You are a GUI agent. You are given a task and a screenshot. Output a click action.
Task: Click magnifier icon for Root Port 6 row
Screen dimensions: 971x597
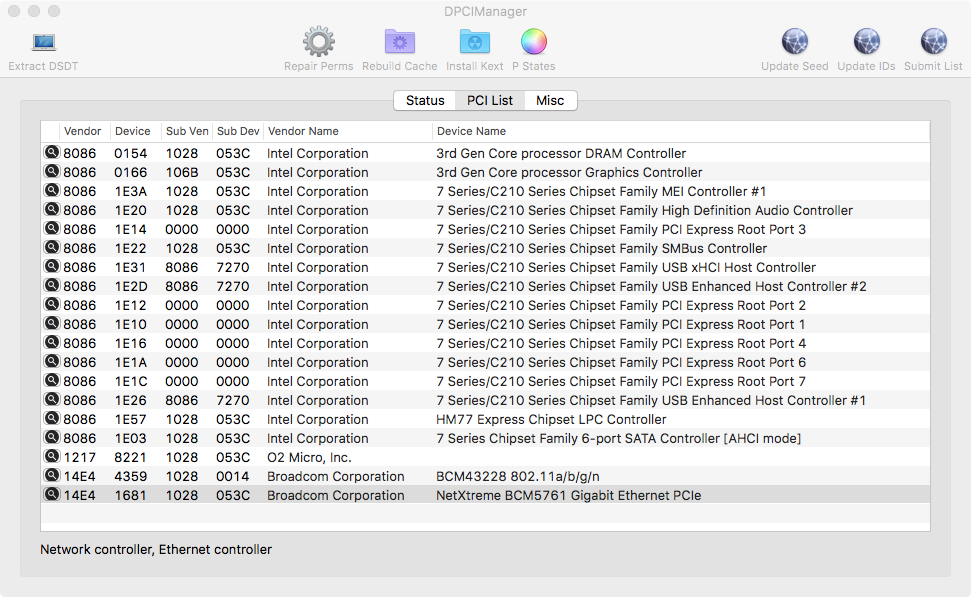52,362
